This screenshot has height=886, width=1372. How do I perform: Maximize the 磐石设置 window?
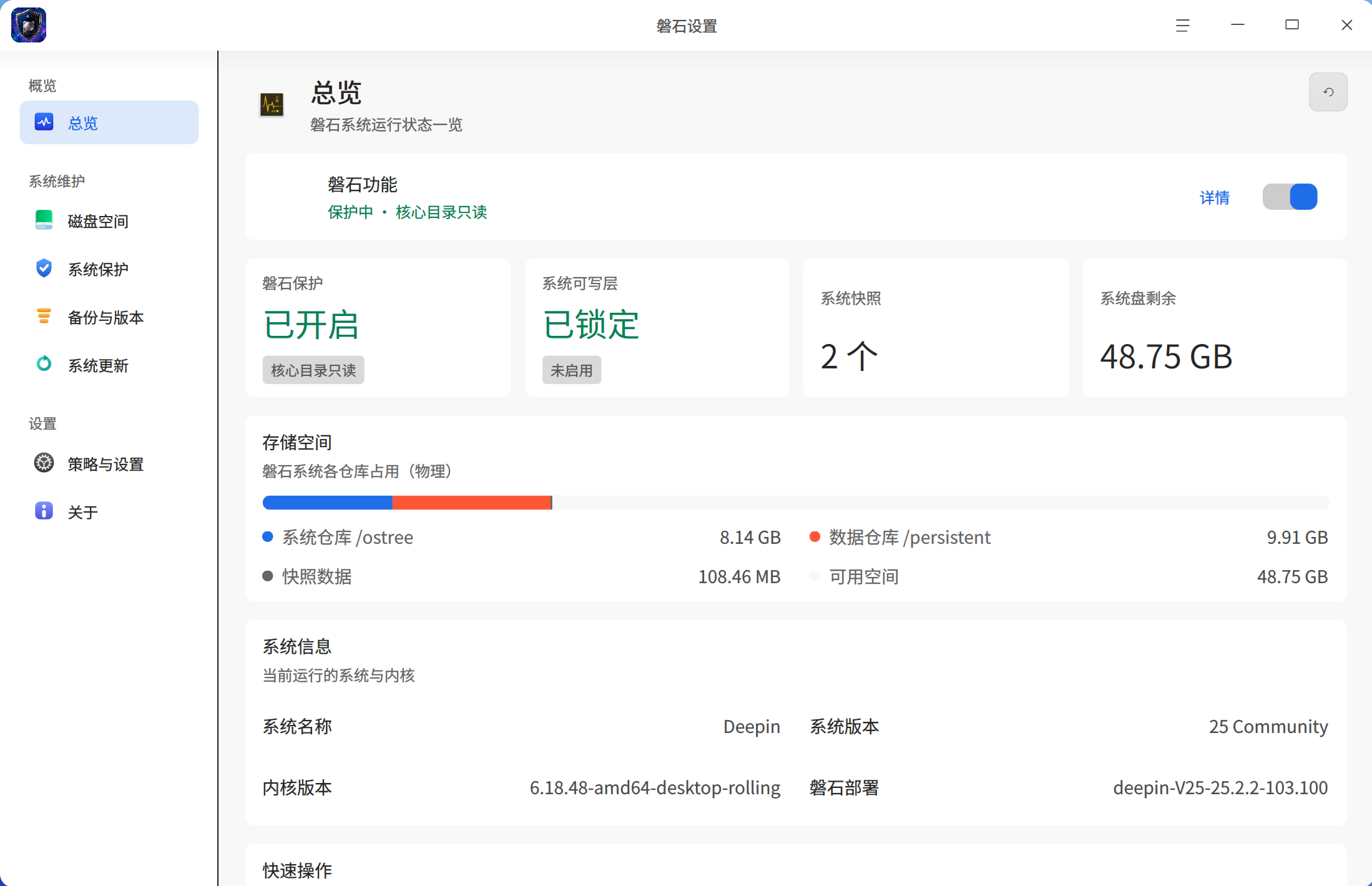(1292, 25)
